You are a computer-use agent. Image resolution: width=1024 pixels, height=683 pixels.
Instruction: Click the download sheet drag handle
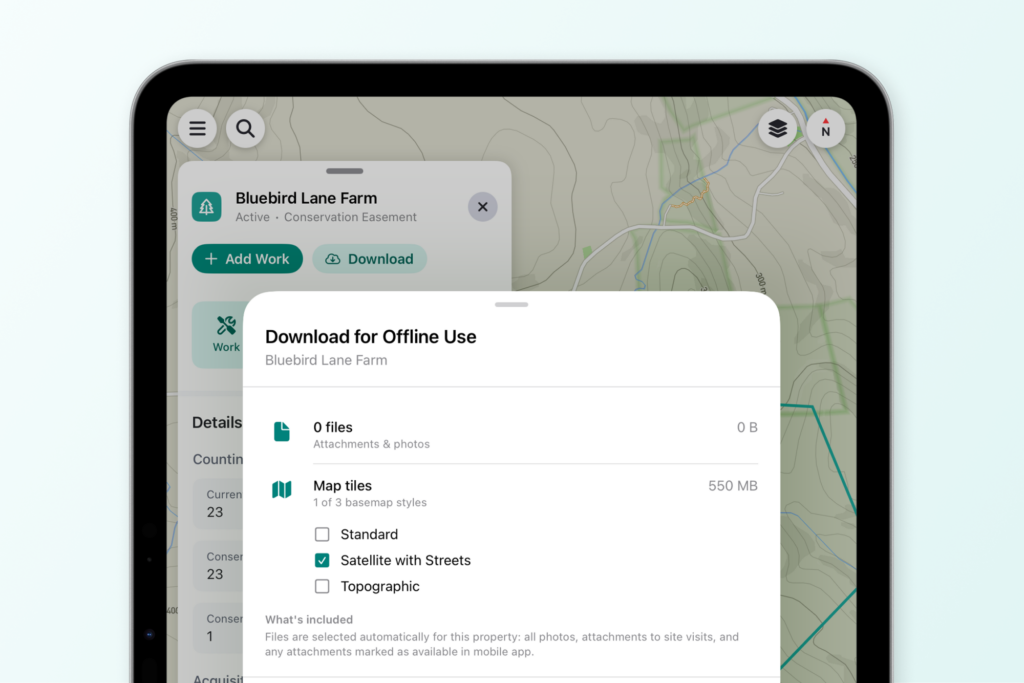511,304
